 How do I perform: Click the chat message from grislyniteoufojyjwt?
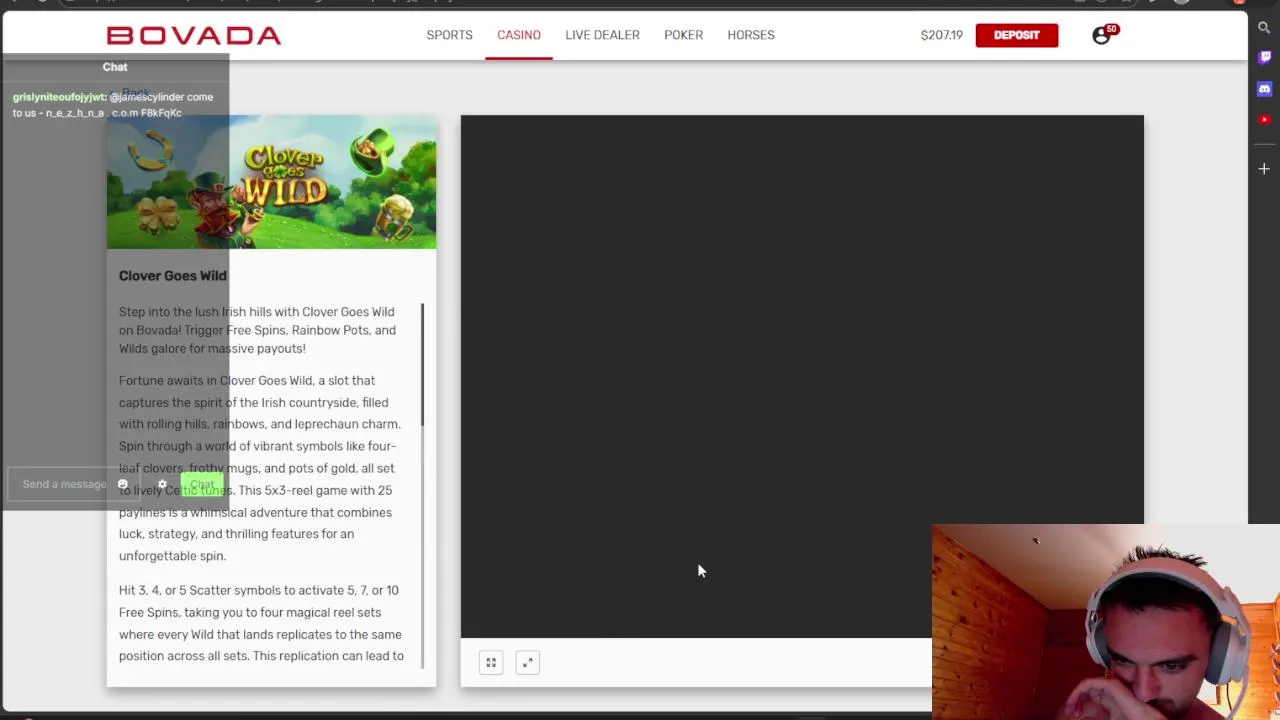[x=113, y=105]
